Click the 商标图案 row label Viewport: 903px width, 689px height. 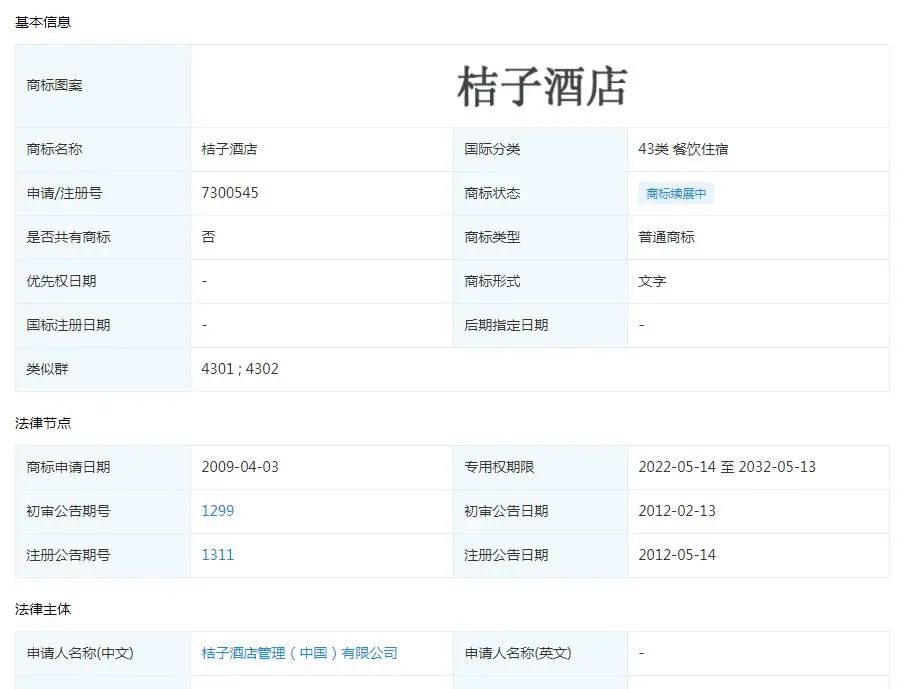(x=55, y=85)
